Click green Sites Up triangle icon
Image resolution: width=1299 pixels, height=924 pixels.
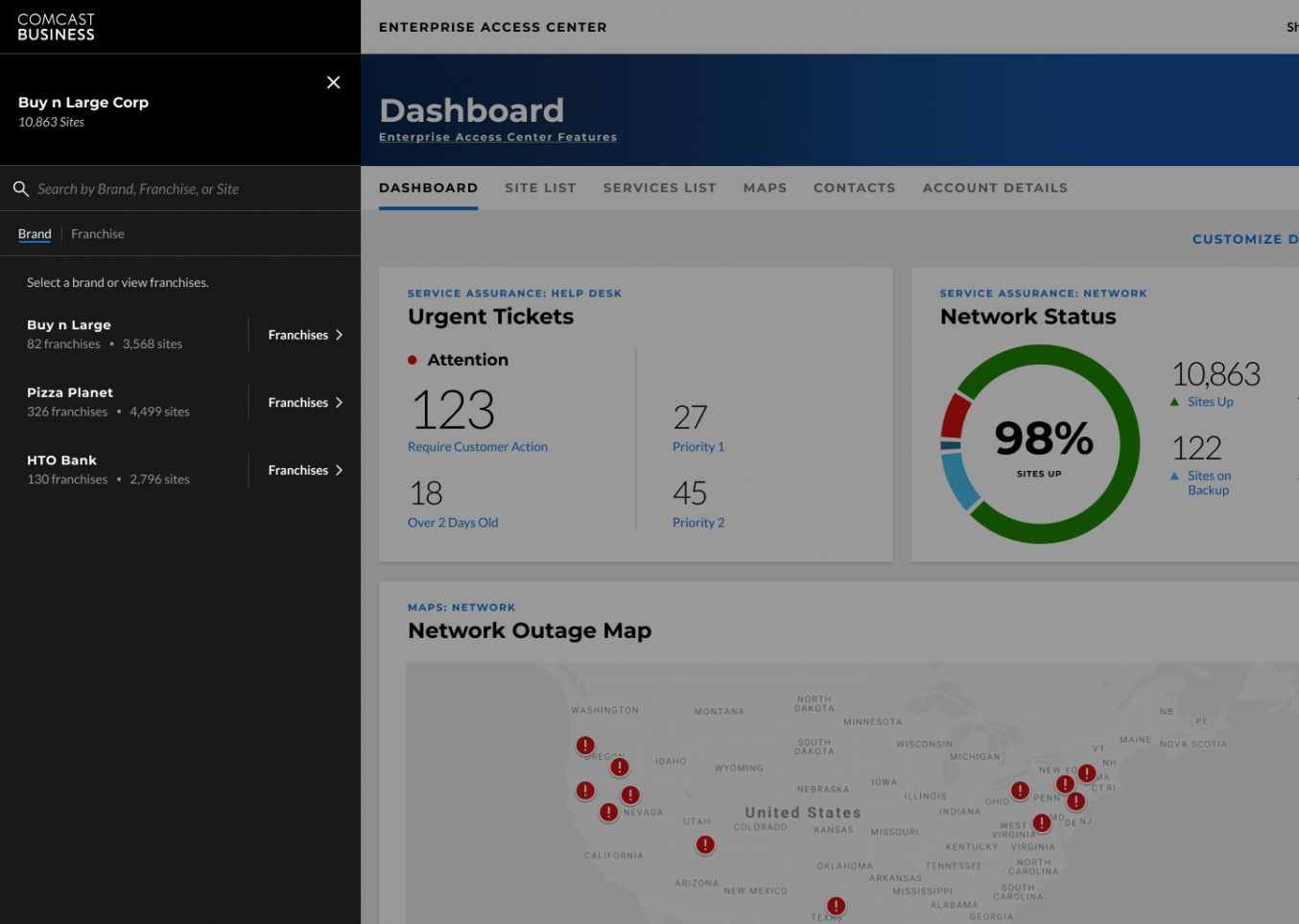tap(1174, 402)
